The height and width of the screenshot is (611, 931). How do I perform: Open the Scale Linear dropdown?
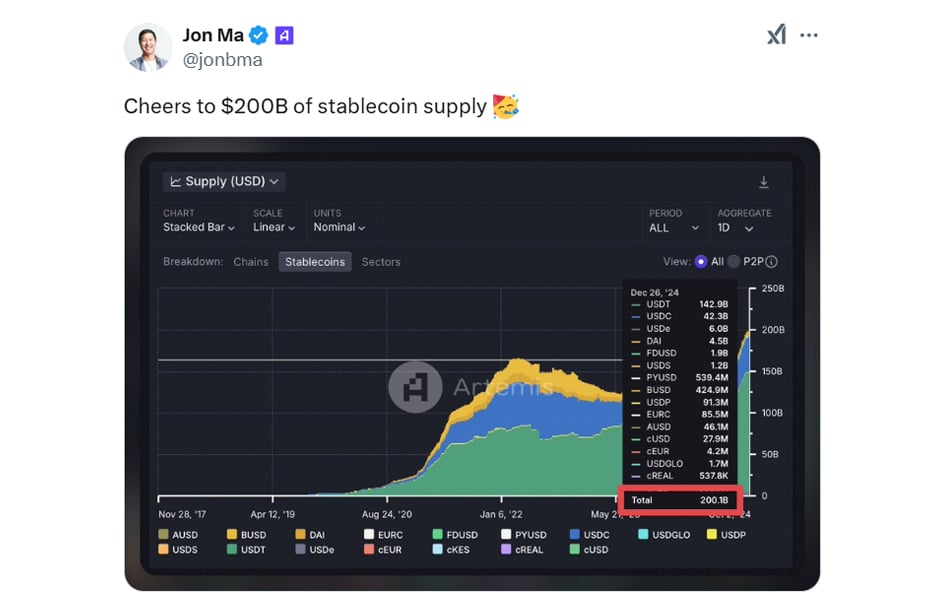pyautogui.click(x=274, y=227)
